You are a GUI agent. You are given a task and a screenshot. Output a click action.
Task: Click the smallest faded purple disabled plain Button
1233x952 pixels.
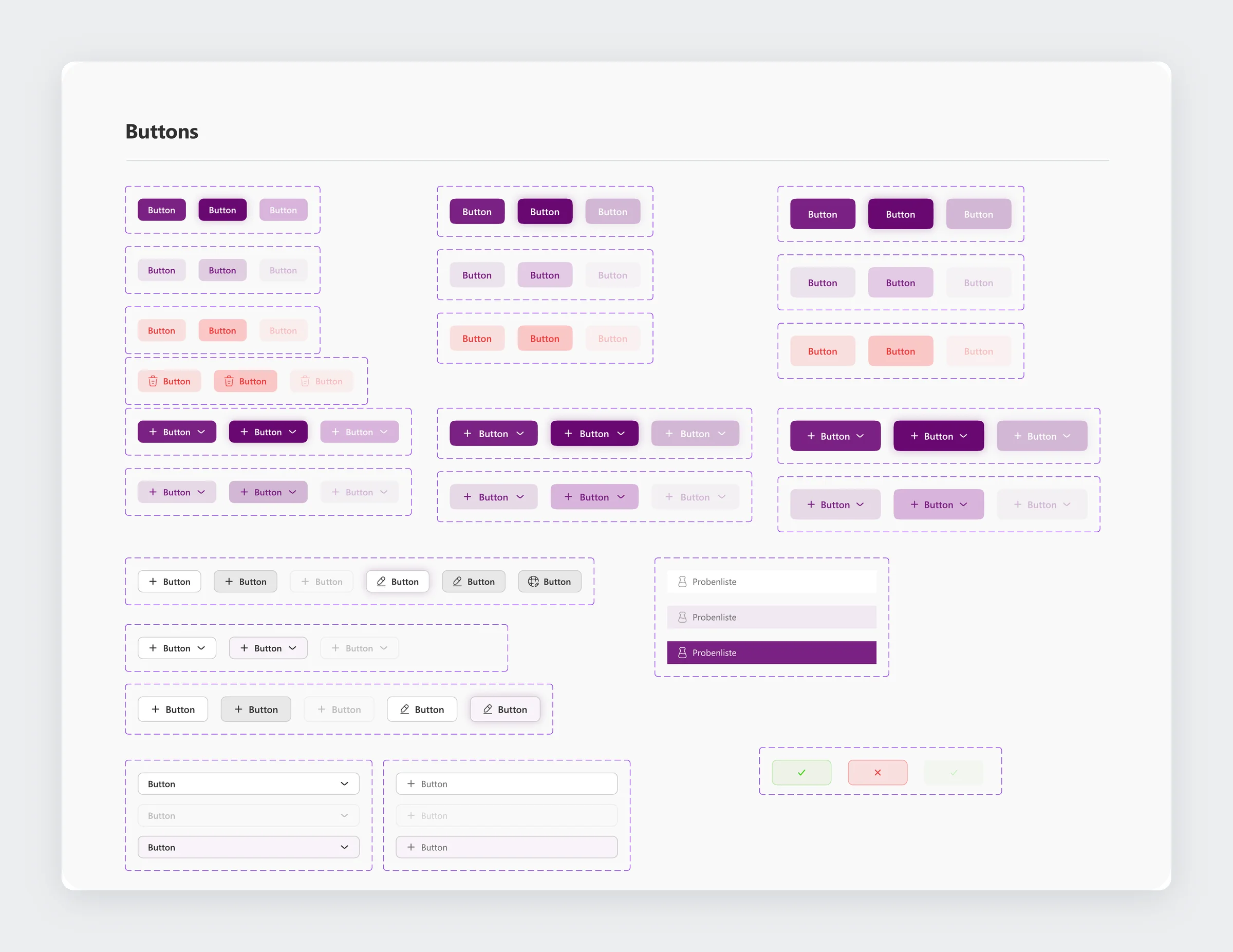pos(284,210)
